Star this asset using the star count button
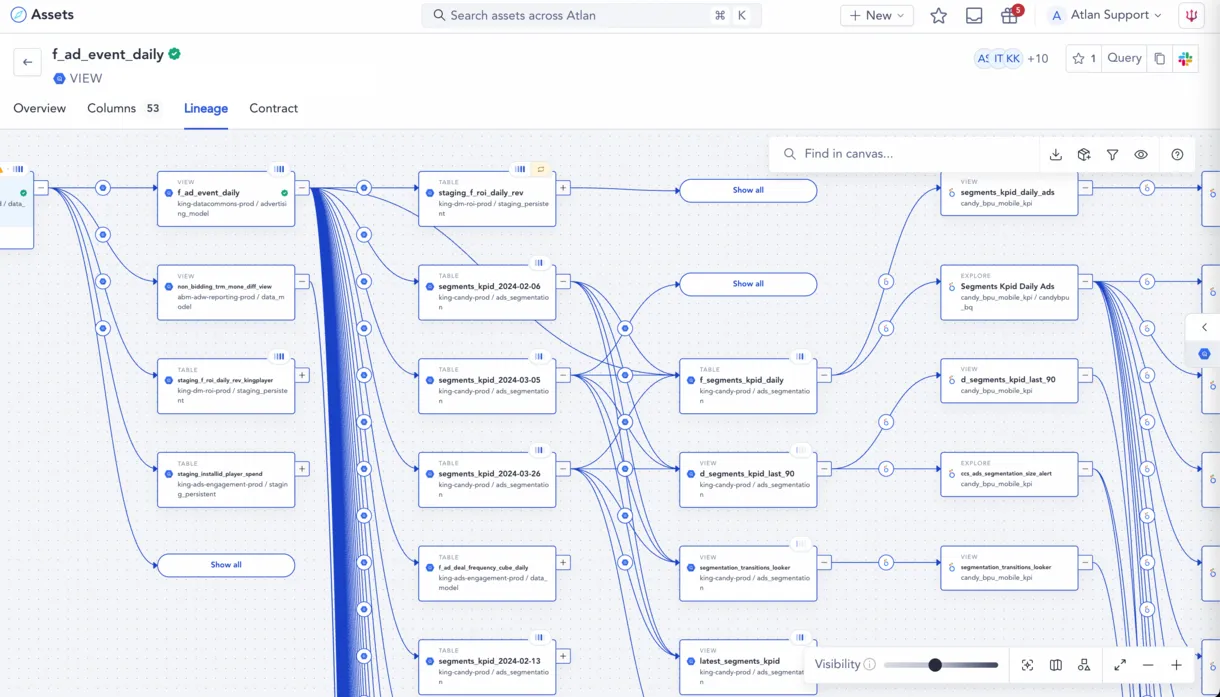1220x697 pixels. tap(1083, 59)
